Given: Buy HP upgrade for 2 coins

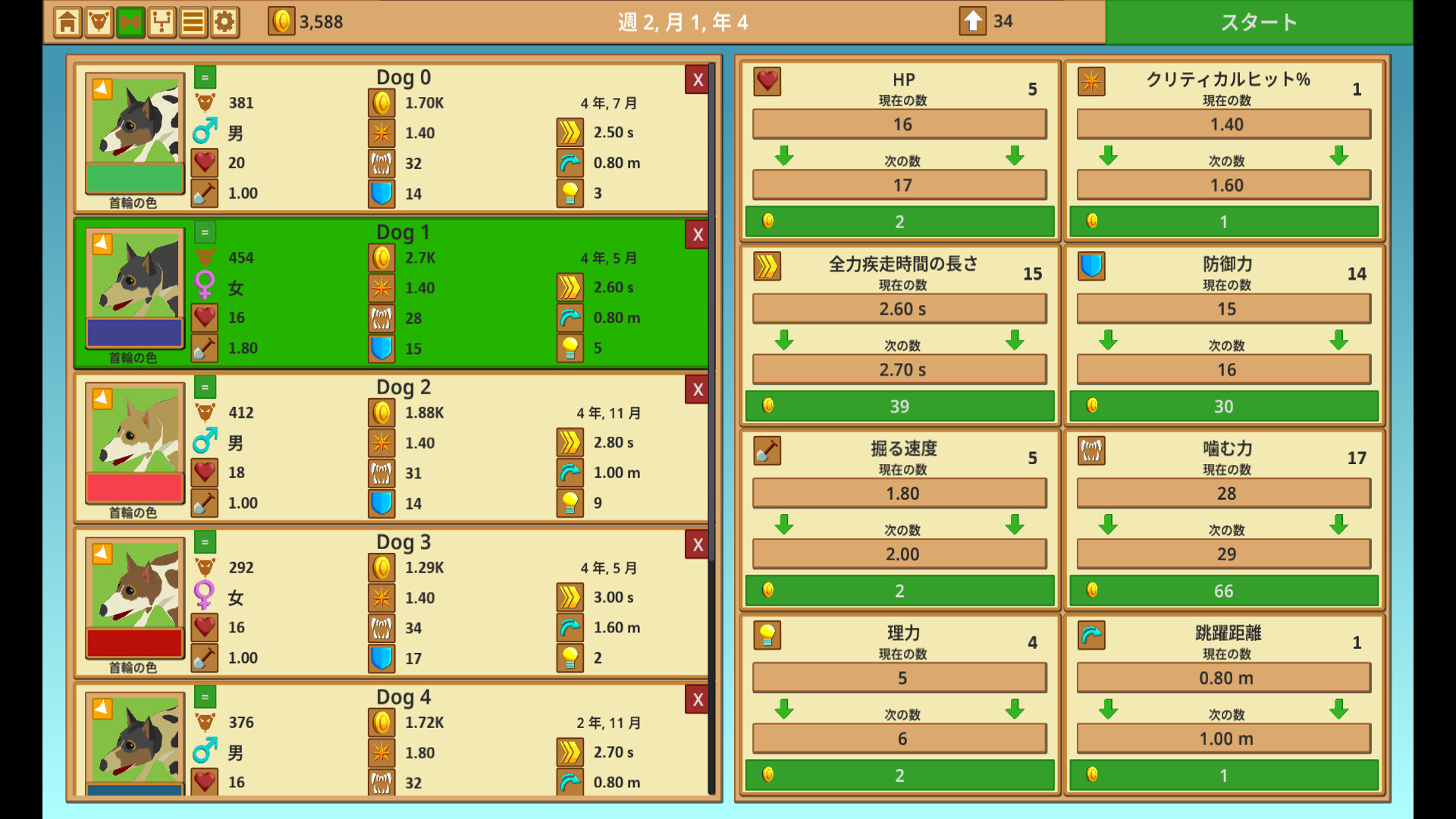Looking at the screenshot, I should (x=899, y=221).
